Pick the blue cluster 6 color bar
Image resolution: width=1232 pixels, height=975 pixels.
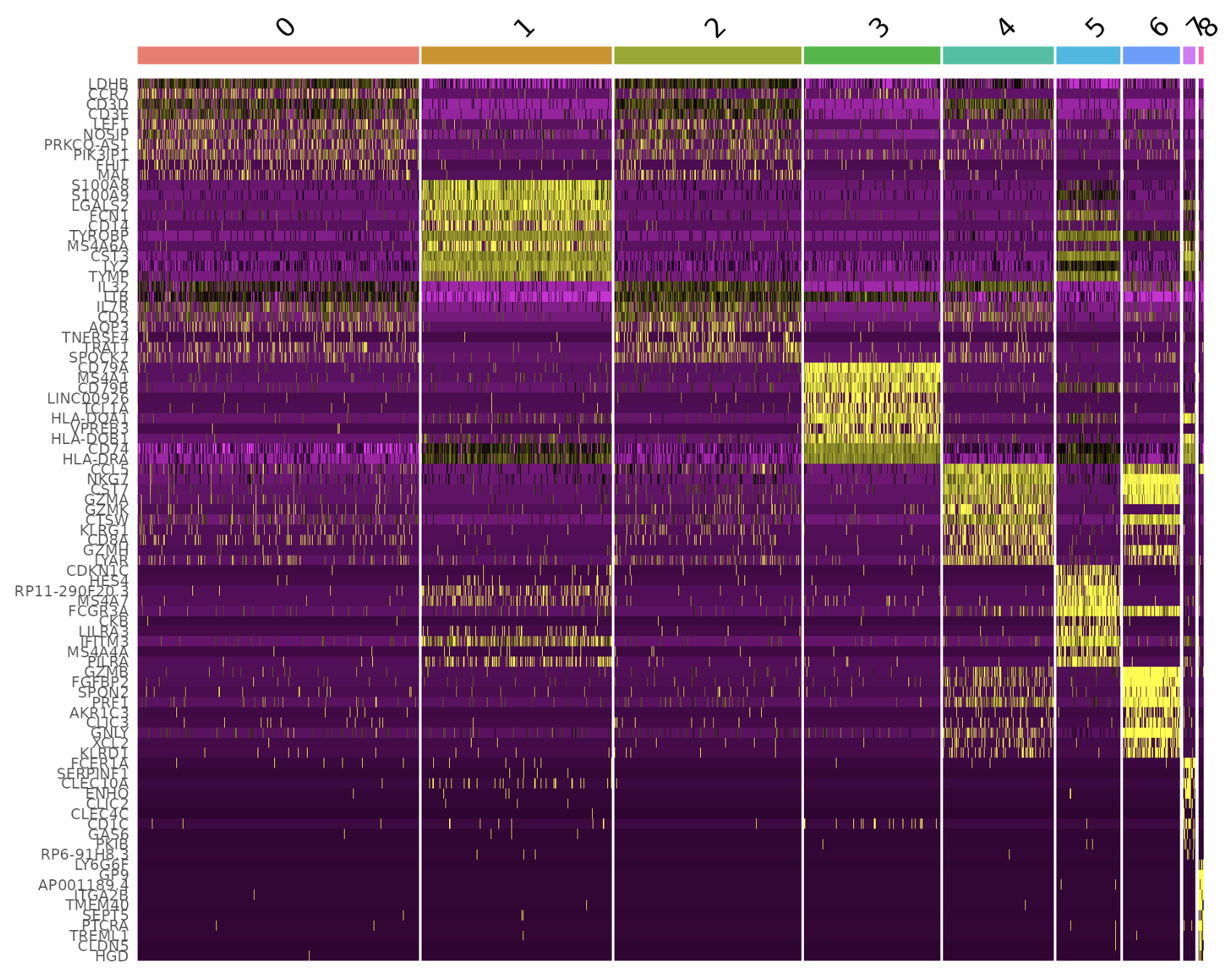[1151, 55]
